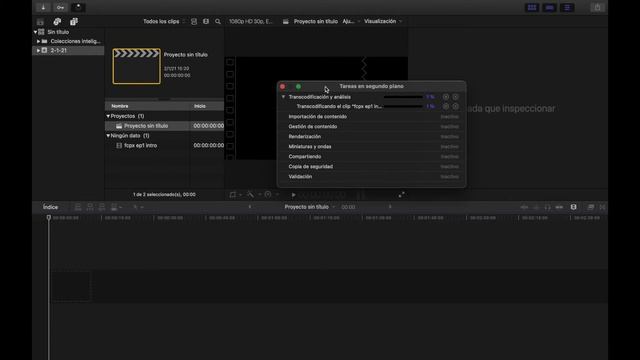Select the fcpx ep1 intro clip row
Screen dimensions: 640x360
164,146
